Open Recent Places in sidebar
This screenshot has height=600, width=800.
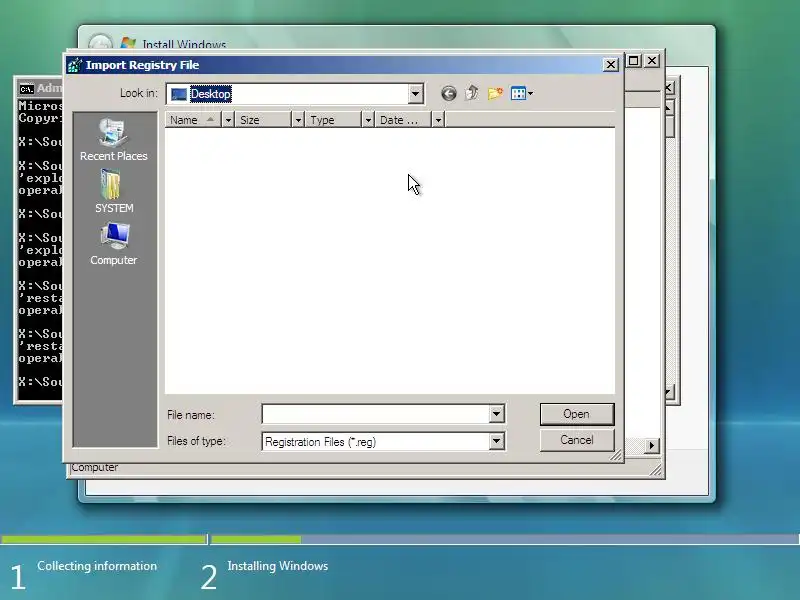click(x=113, y=140)
